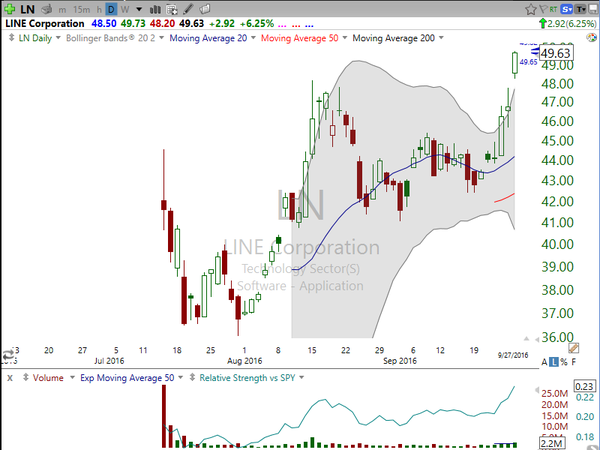
Task: Open the timeframe dropdown arrow after W
Action: (139, 9)
